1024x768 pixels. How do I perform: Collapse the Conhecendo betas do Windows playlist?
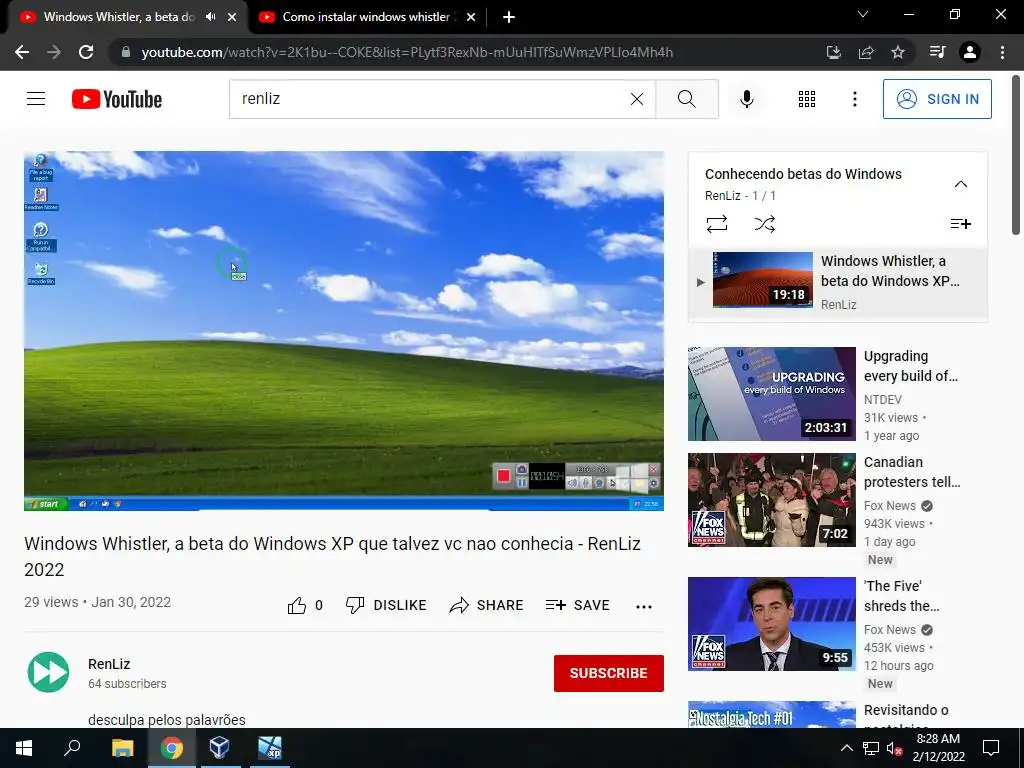click(x=961, y=184)
